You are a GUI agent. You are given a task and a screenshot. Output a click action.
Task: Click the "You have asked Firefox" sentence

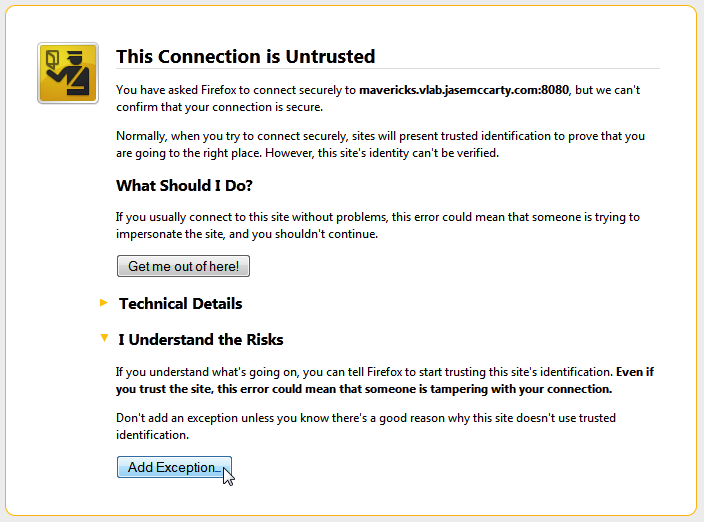(236, 90)
